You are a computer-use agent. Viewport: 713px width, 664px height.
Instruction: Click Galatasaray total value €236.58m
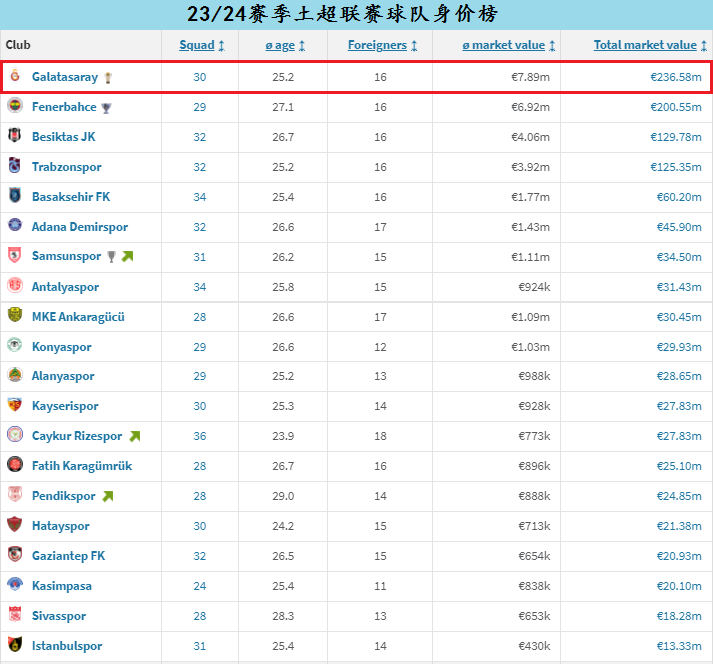(676, 77)
